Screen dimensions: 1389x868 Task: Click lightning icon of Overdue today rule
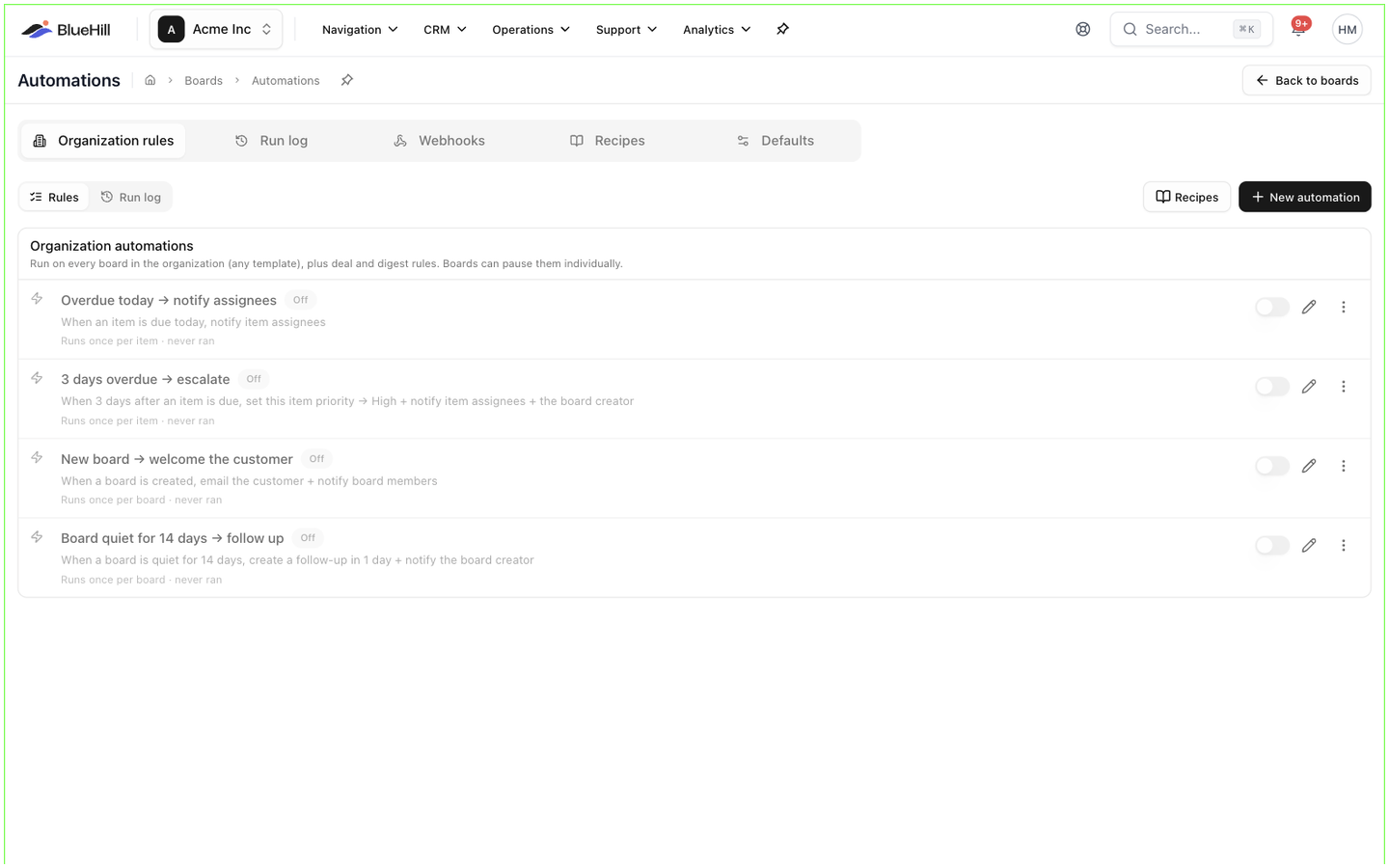[37, 299]
